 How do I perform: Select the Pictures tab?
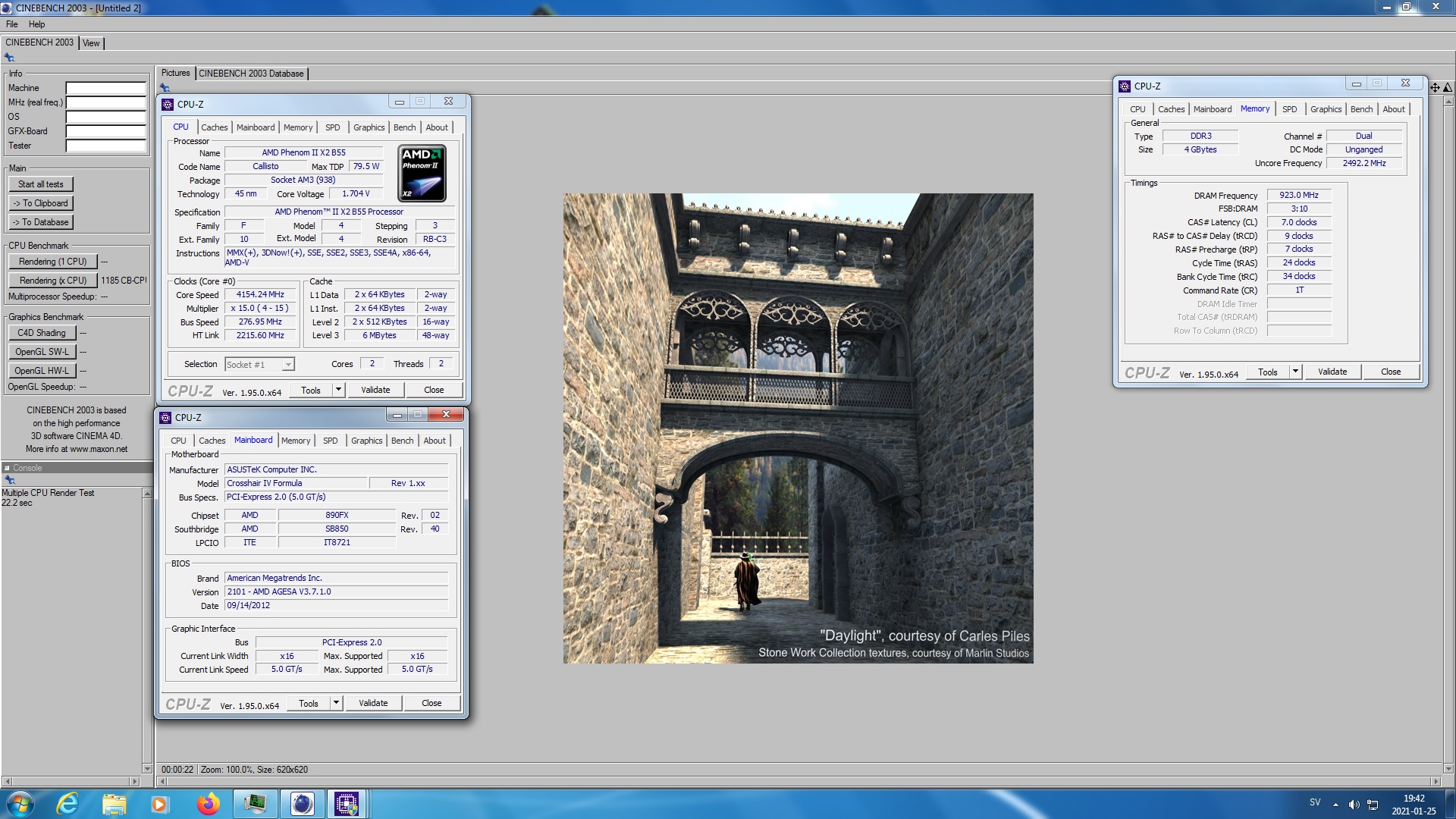[175, 73]
